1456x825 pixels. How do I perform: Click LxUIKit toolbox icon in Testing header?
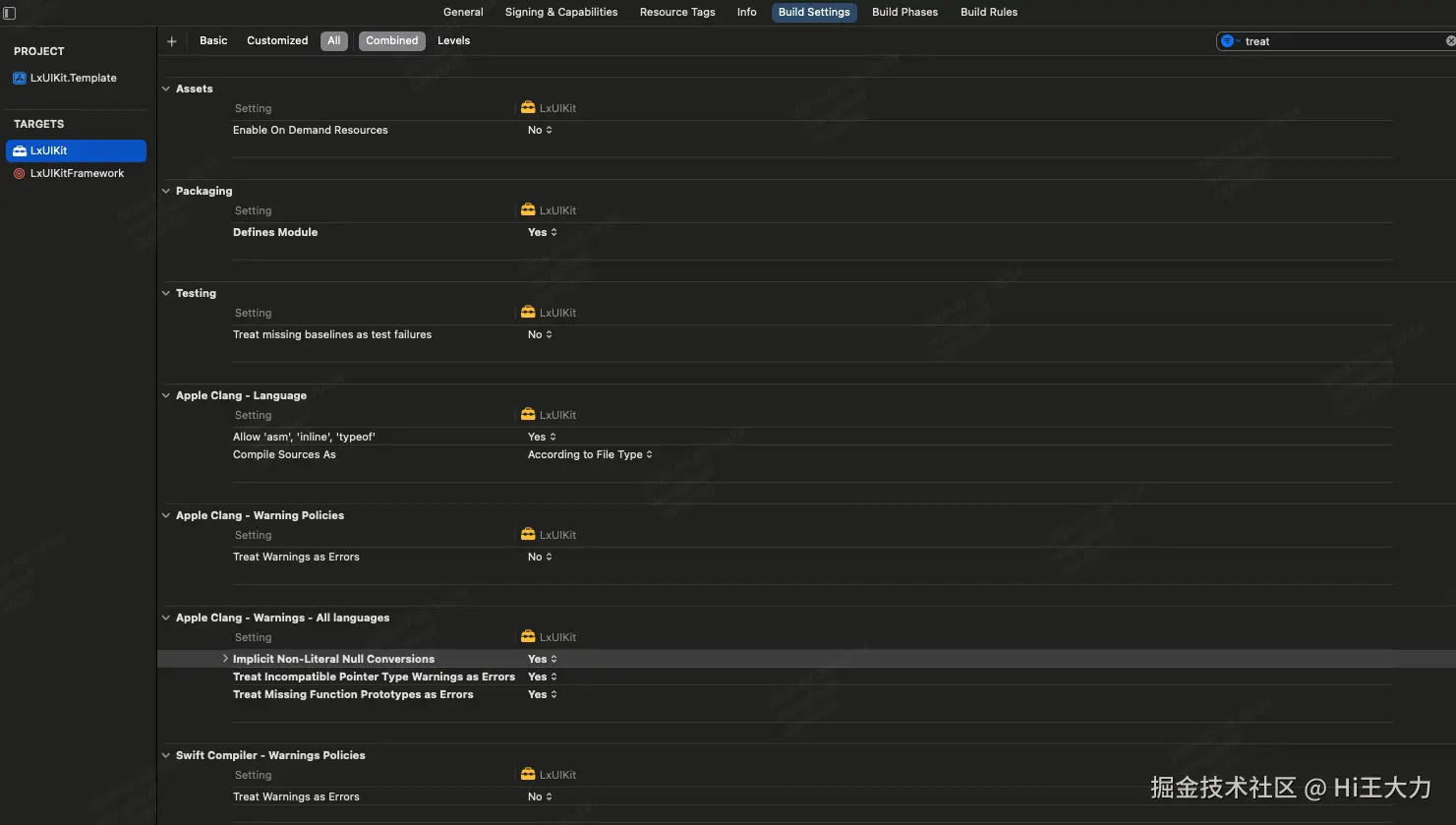click(x=528, y=313)
